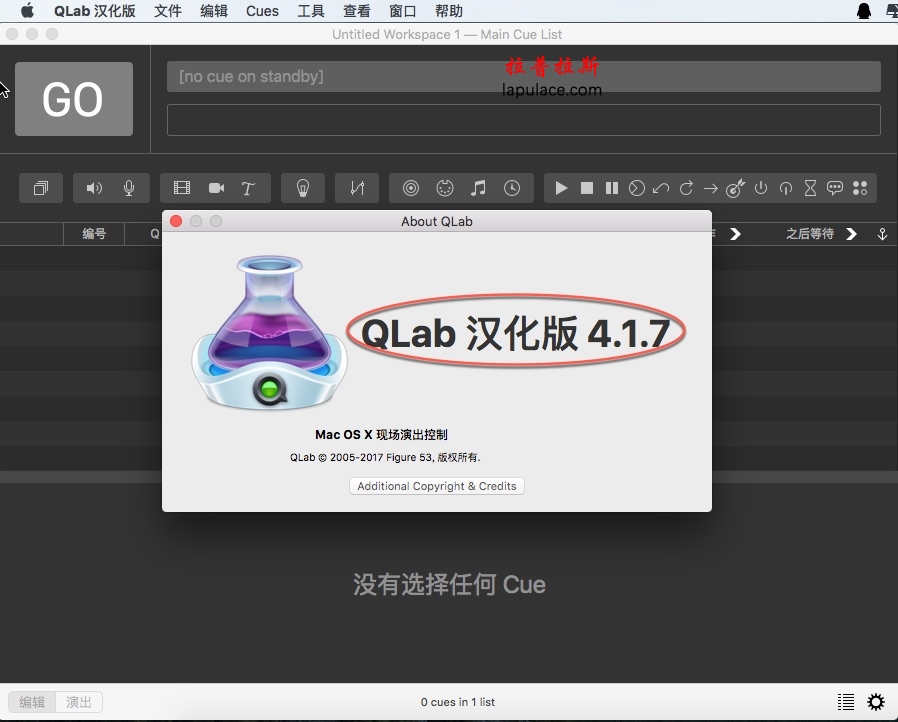Add a Target cue with bullseye icon
The height and width of the screenshot is (722, 898).
(x=735, y=188)
